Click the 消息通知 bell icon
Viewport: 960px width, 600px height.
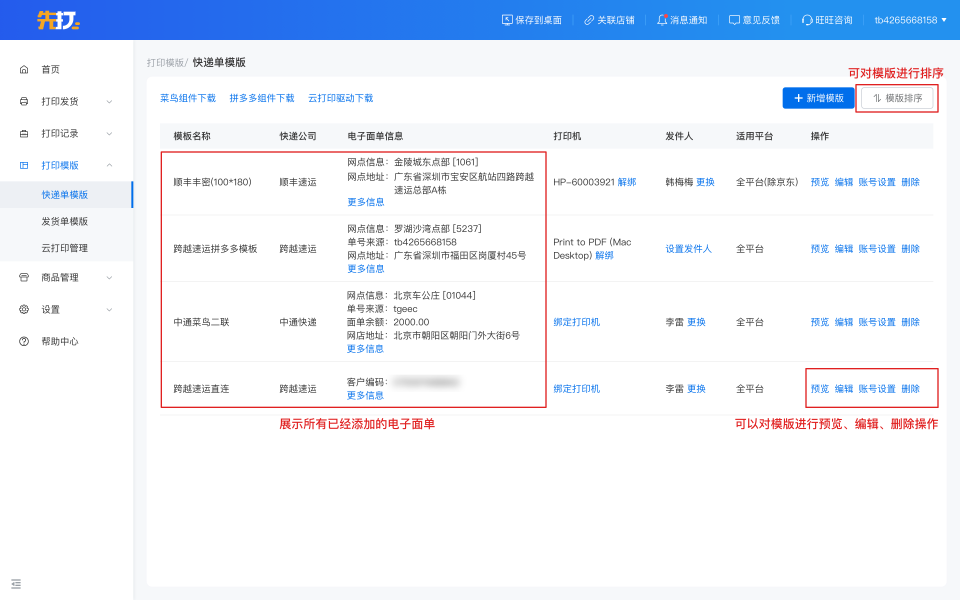[x=661, y=20]
